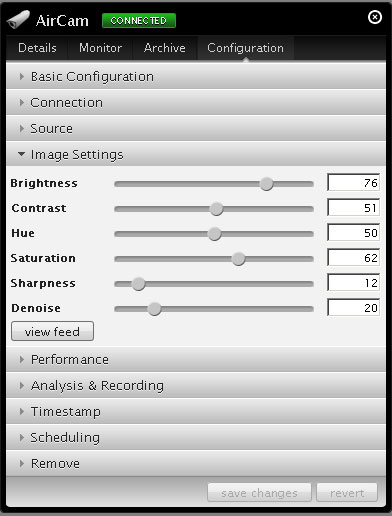Collapse the Image Settings section
Viewport: 392px width, 516px height.
point(196,154)
